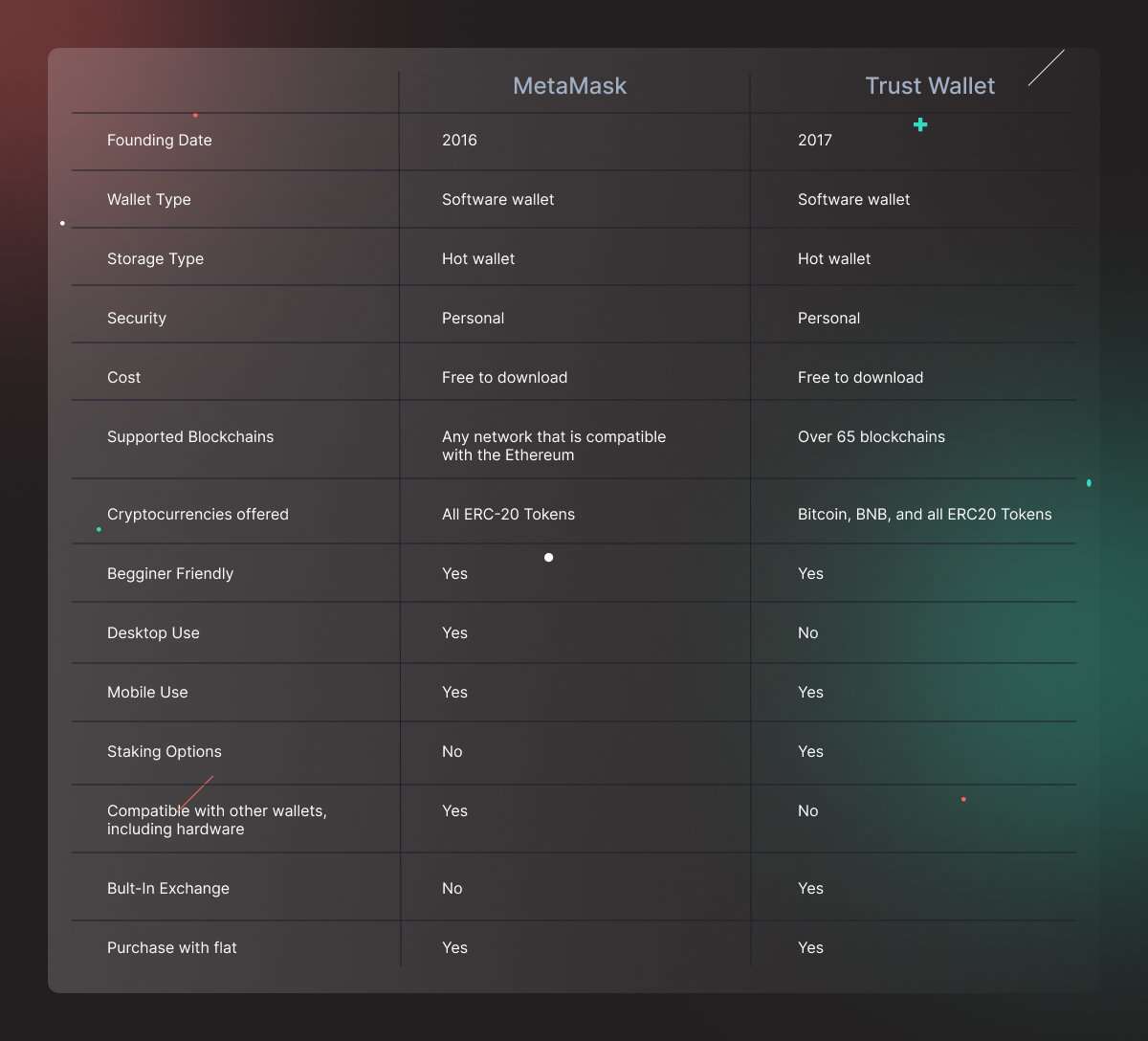Click Trust Wallet's Hot wallet cell

834,258
